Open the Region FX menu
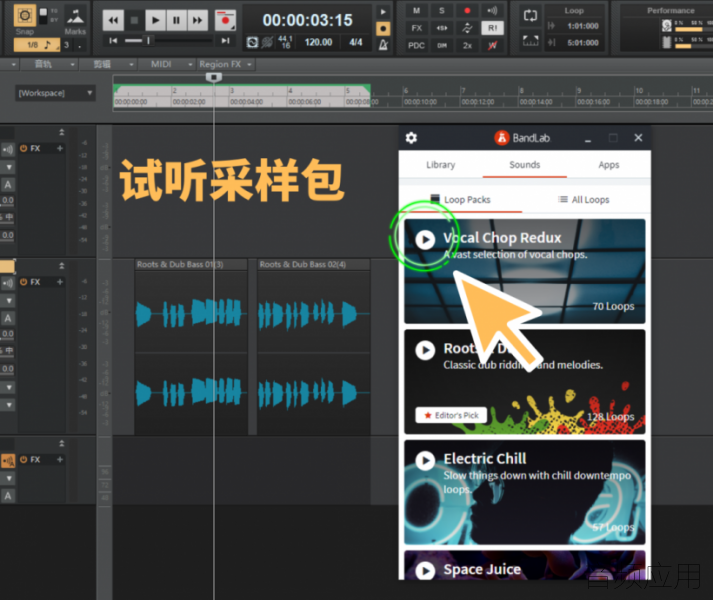 coord(225,64)
